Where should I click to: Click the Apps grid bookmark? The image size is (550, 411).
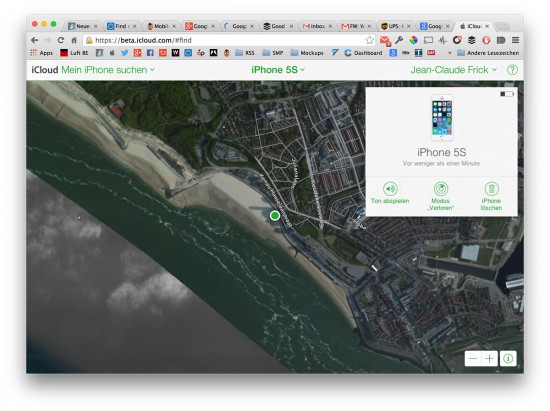coord(41,53)
